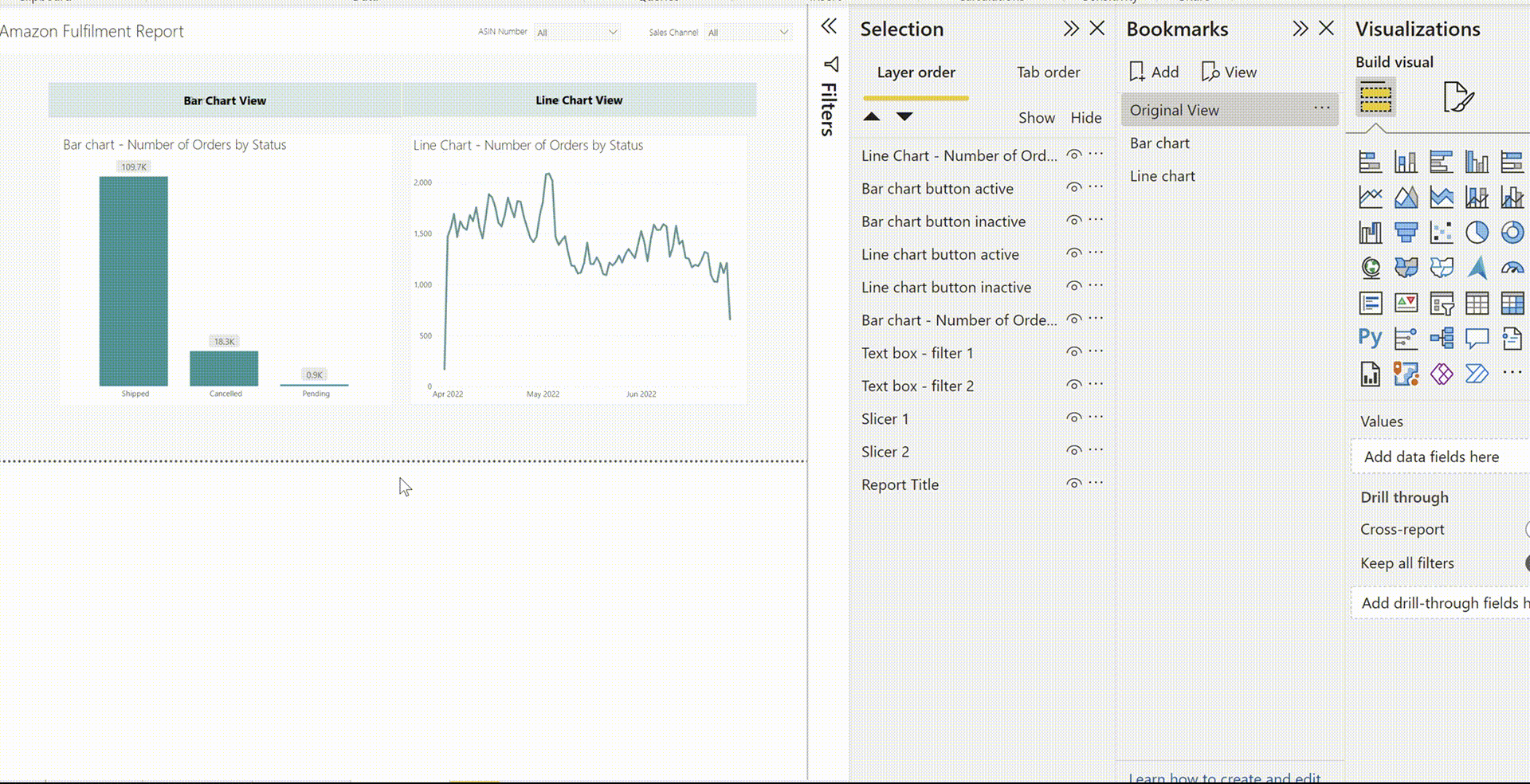This screenshot has height=784, width=1530.
Task: Toggle visibility of Slicer 1
Action: tap(1073, 416)
